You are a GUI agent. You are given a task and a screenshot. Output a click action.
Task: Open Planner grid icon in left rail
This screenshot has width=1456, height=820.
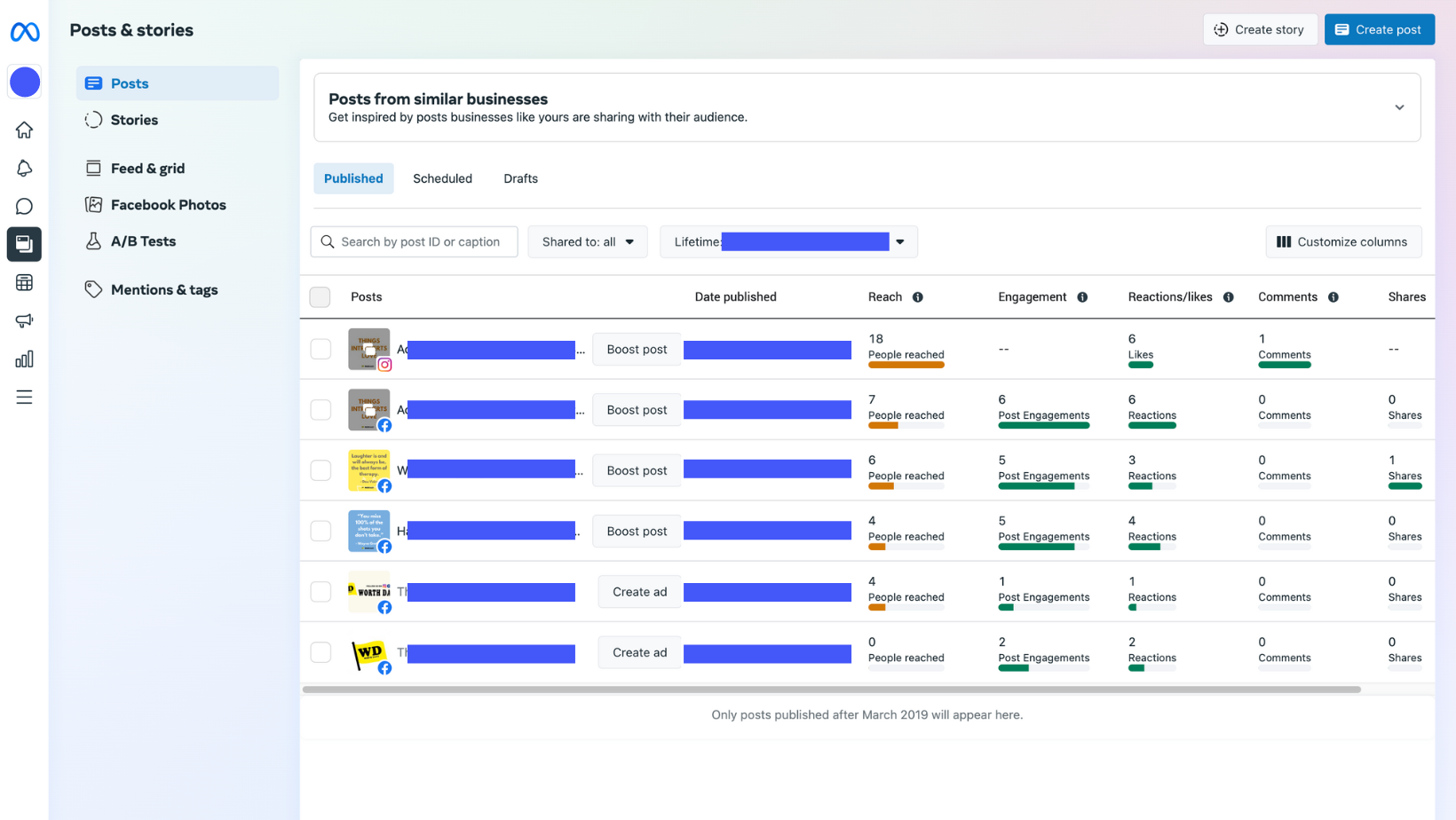tap(24, 282)
